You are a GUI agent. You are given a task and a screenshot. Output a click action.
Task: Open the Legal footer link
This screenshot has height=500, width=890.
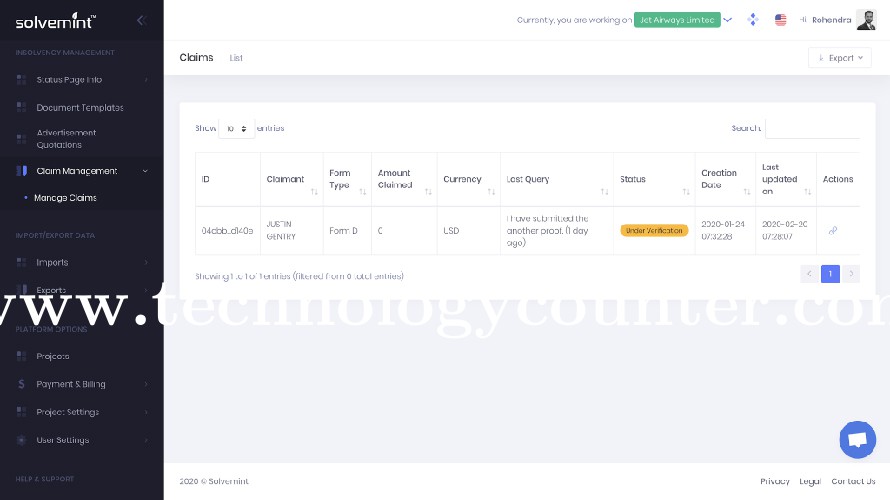tap(810, 481)
